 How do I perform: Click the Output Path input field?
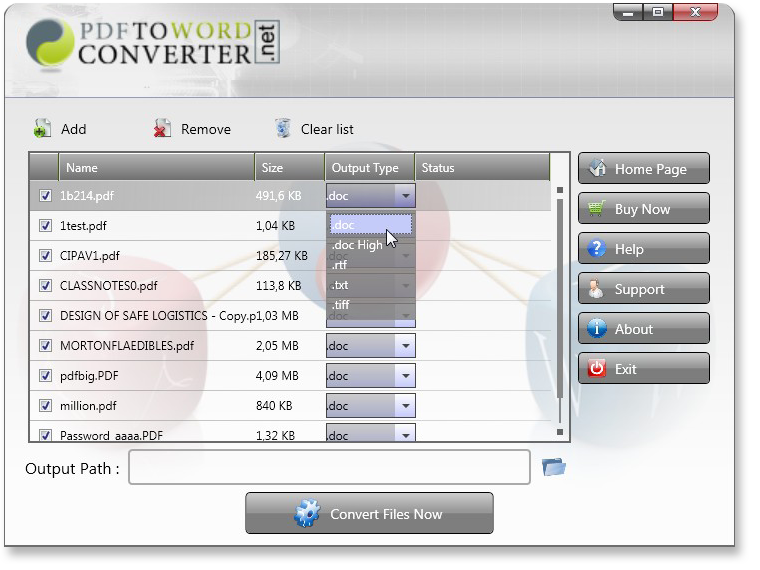[329, 467]
